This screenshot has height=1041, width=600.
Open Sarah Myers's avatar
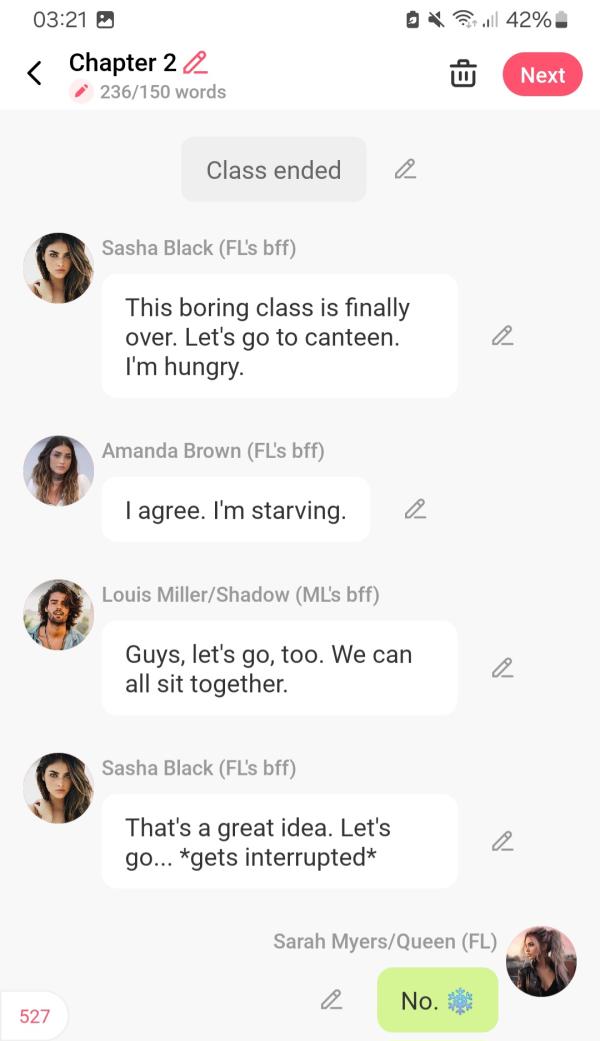(541, 961)
